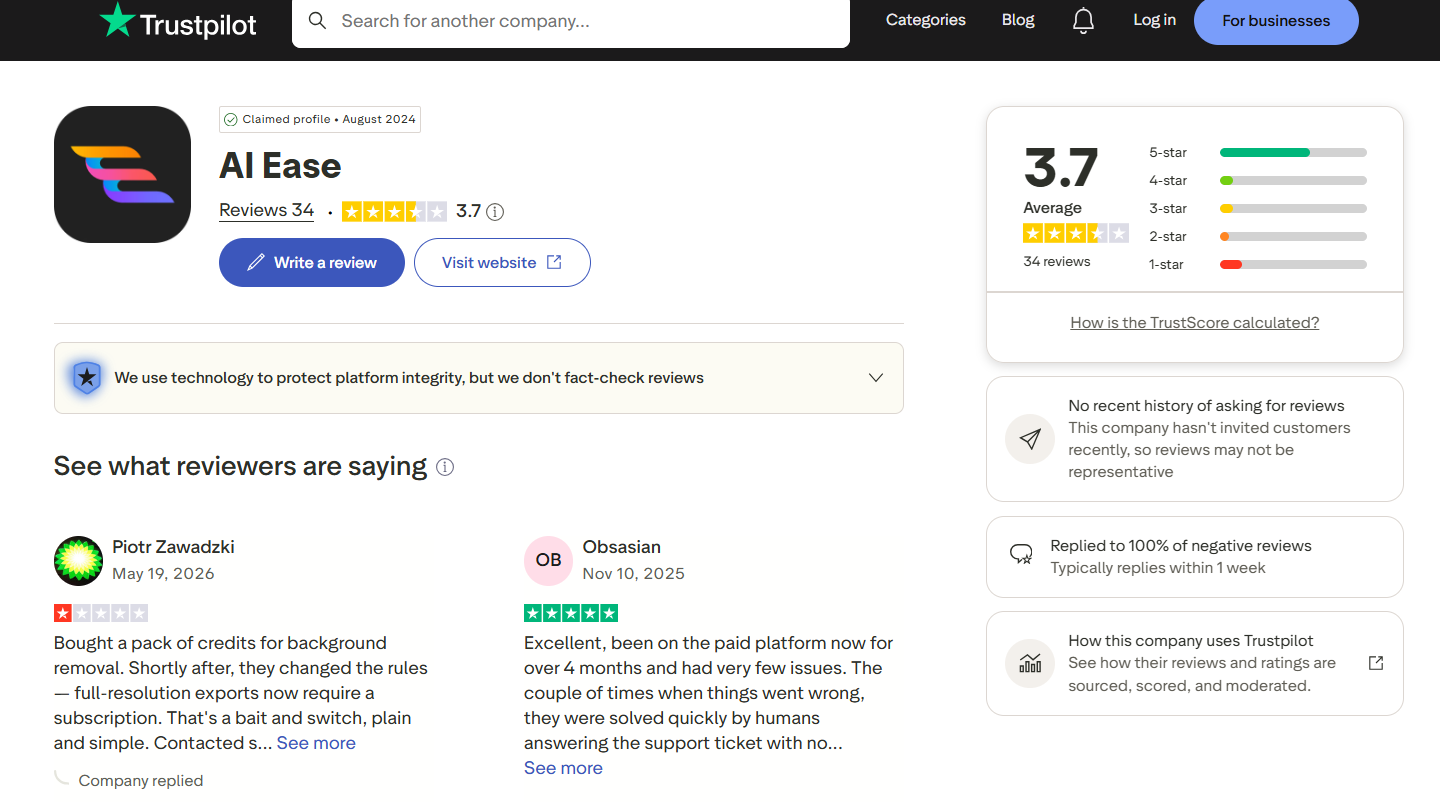
Task: Expand the platform integrity notice chevron
Action: (x=876, y=378)
